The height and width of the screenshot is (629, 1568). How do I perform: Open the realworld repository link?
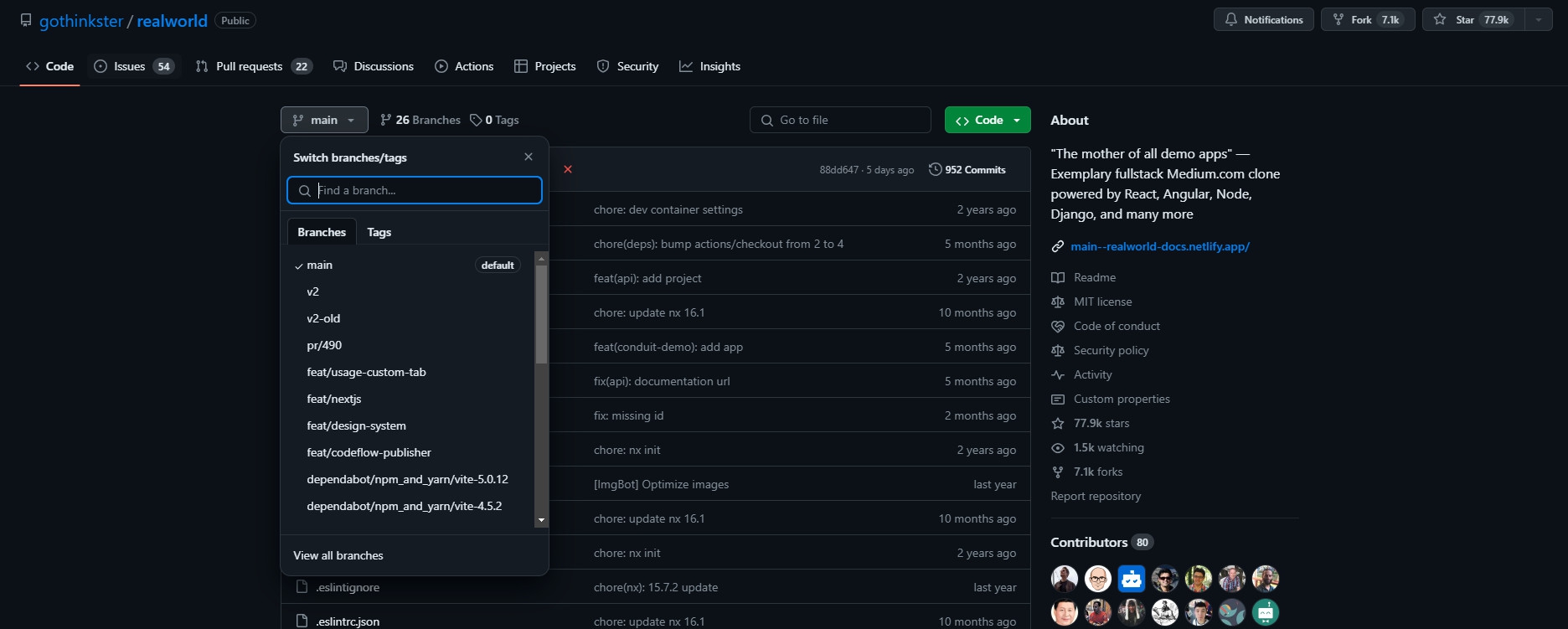172,21
